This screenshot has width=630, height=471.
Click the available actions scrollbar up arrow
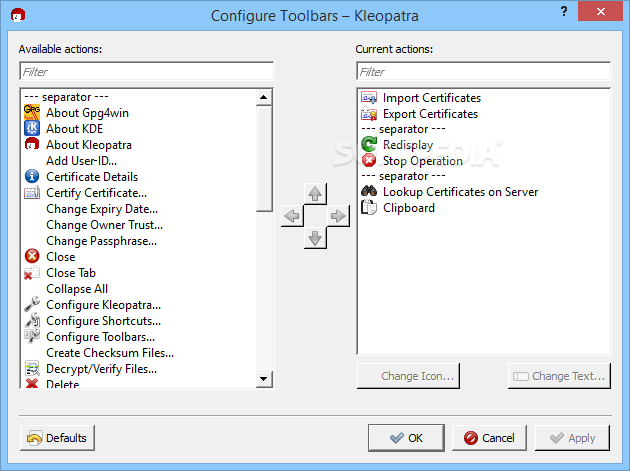pos(264,97)
